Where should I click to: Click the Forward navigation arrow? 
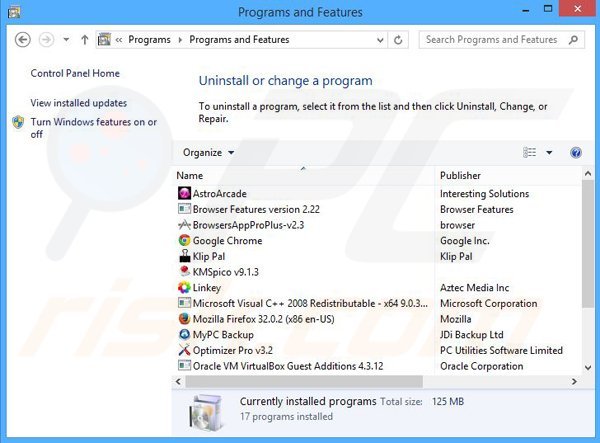point(47,40)
